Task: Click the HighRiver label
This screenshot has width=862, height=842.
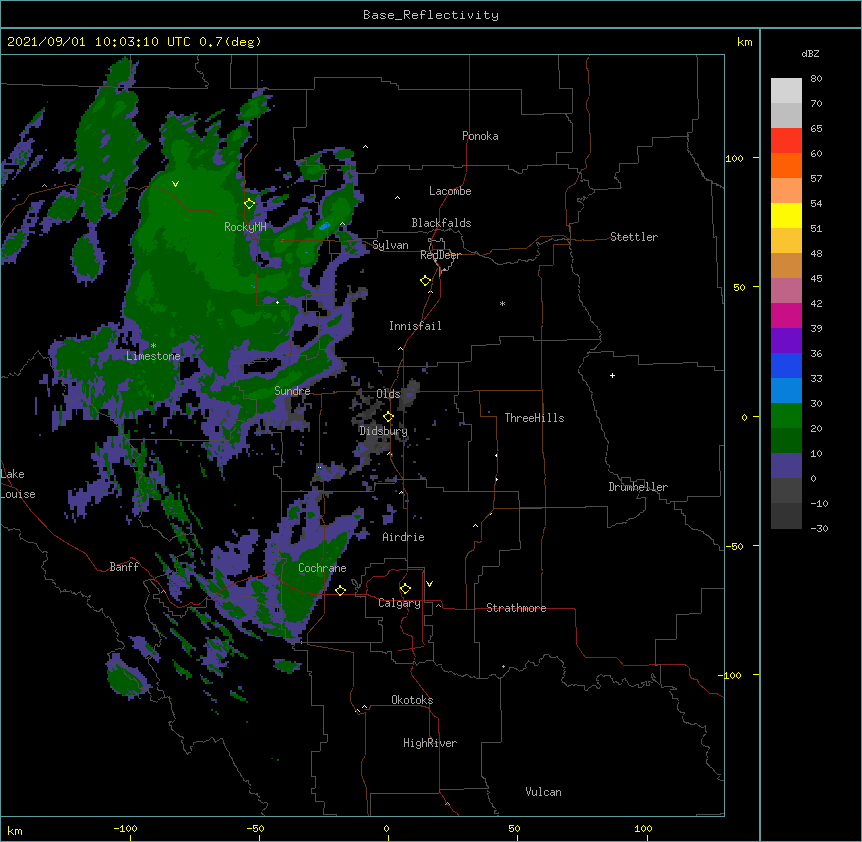Action: click(430, 743)
